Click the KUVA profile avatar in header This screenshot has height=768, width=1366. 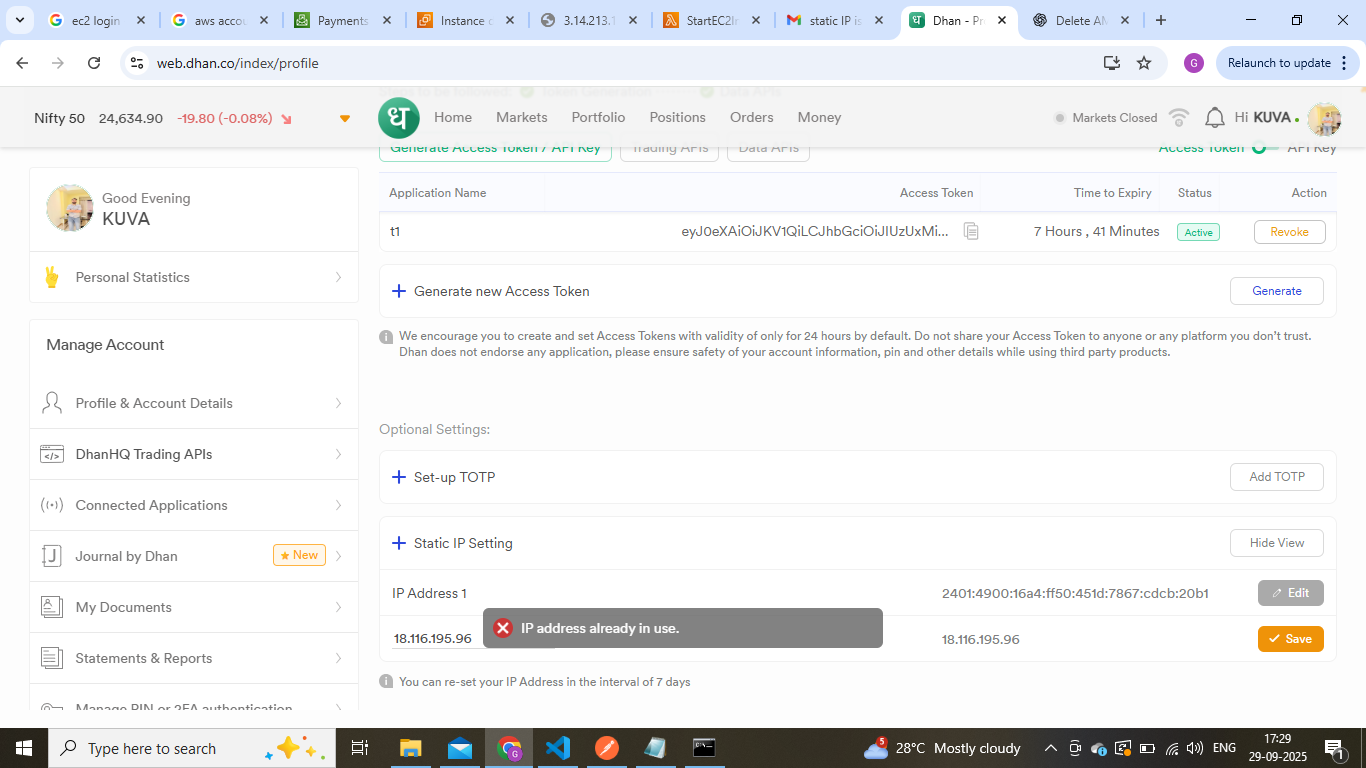coord(1324,118)
